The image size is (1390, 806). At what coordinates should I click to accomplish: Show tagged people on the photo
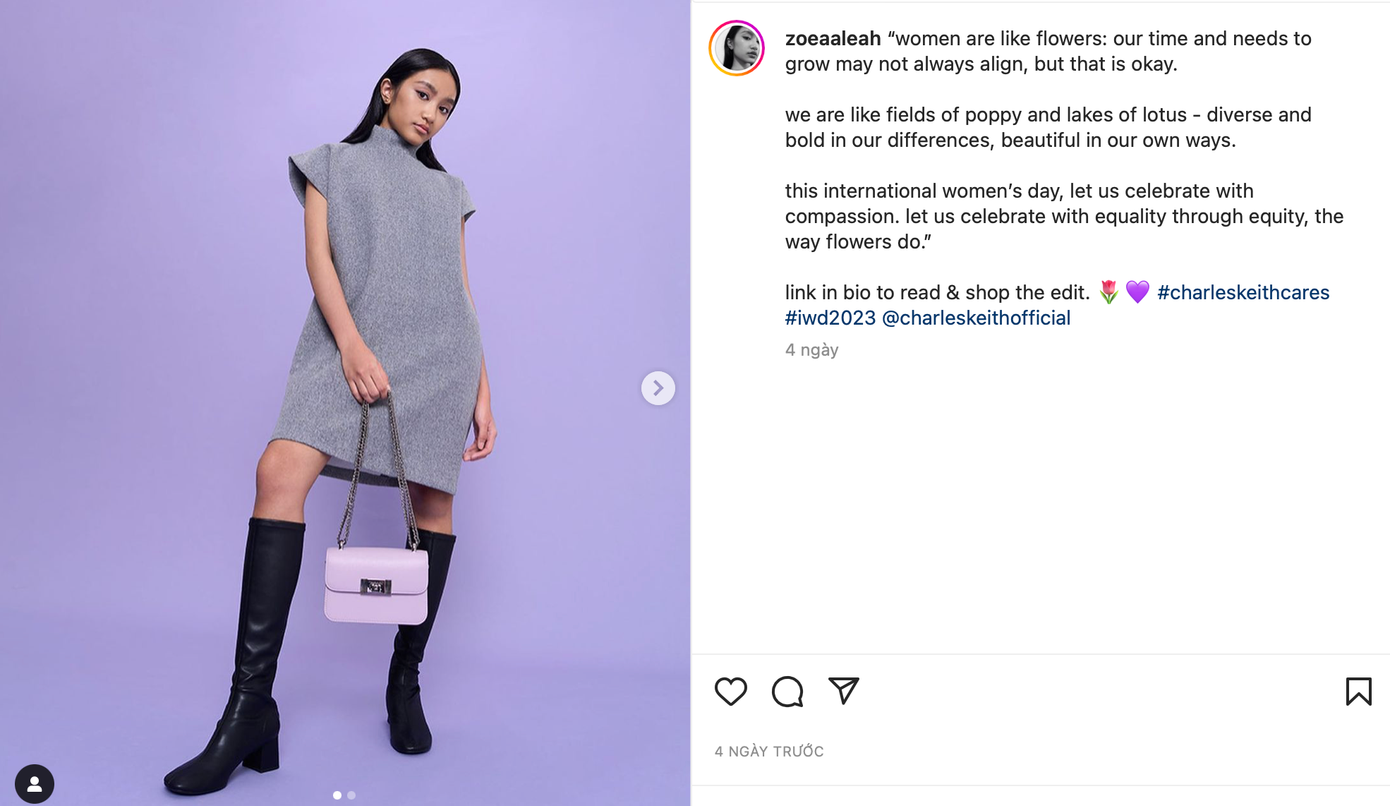34,784
